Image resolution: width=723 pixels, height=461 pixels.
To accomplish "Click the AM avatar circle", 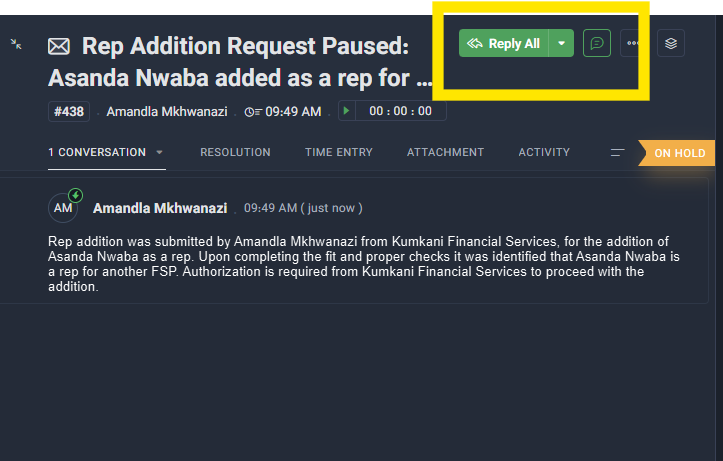I will pos(63,208).
